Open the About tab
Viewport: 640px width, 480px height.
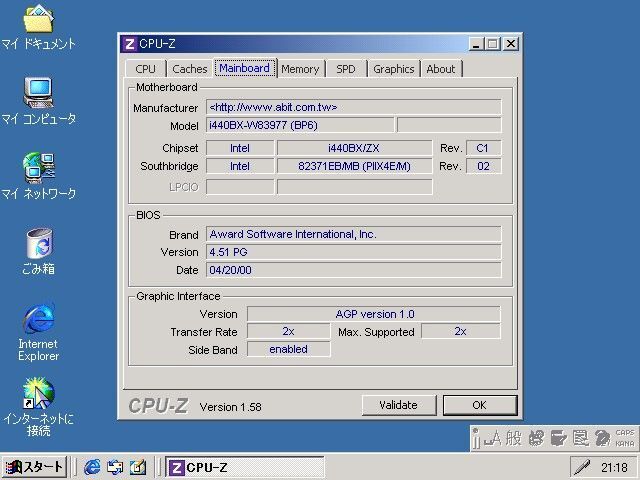(440, 69)
